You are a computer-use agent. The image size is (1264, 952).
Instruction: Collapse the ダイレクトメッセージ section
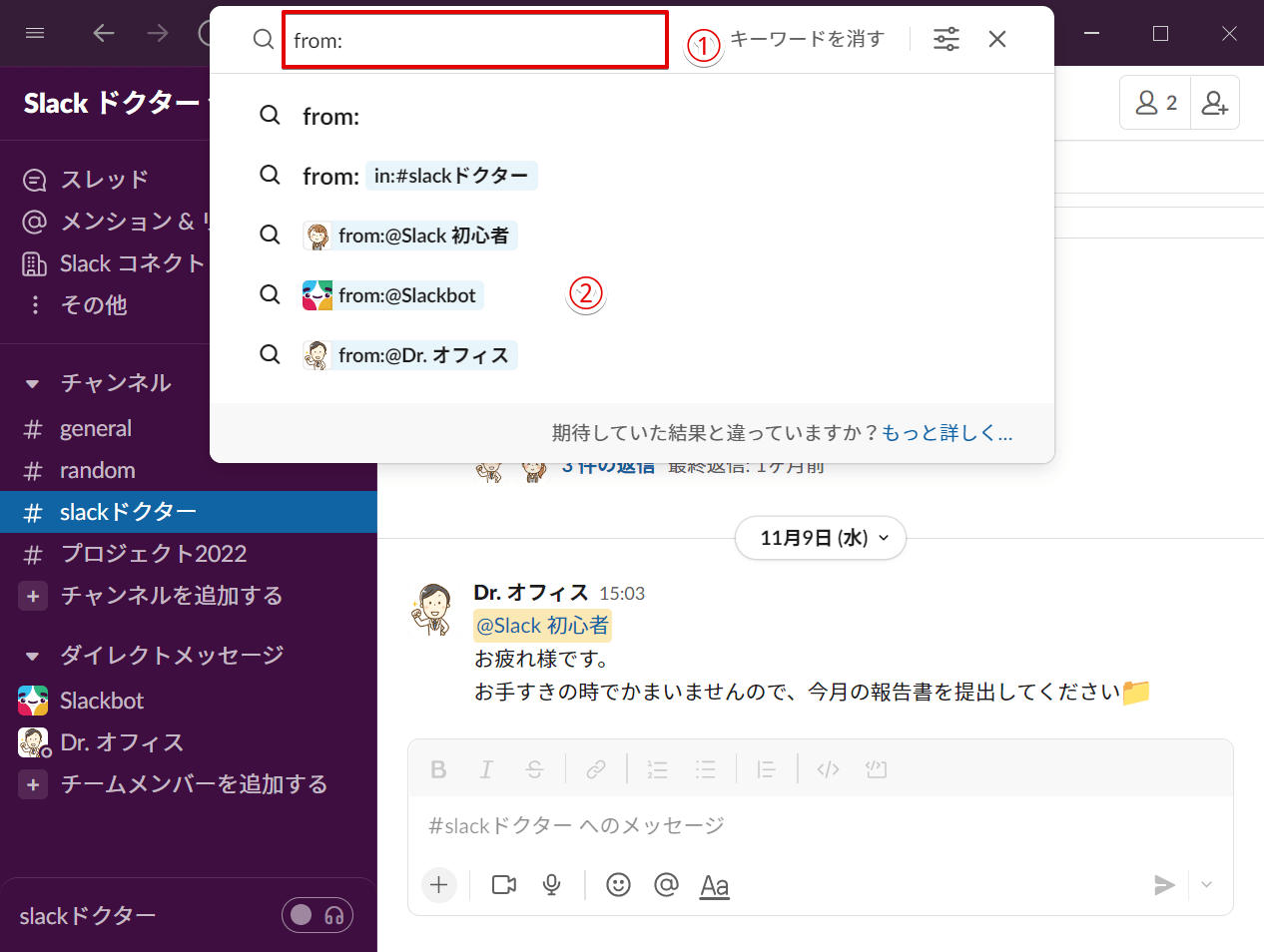32,656
